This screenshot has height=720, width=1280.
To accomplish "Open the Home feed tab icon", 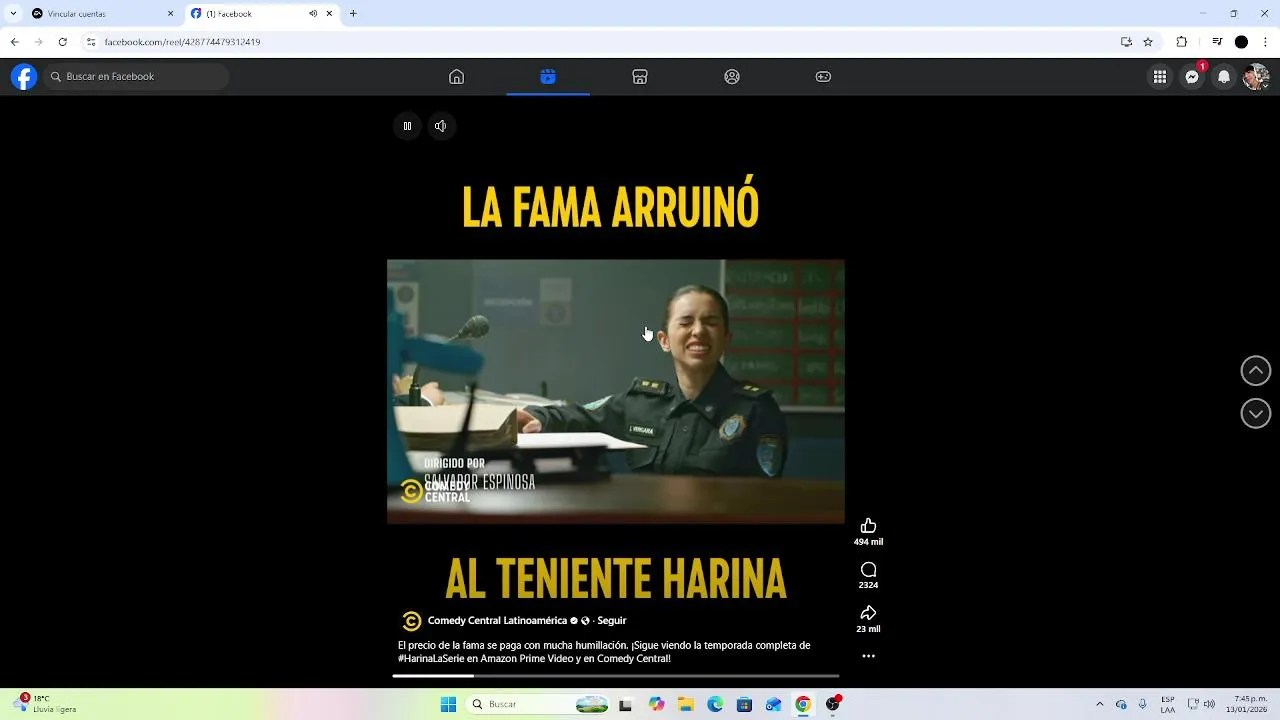I will tap(456, 77).
